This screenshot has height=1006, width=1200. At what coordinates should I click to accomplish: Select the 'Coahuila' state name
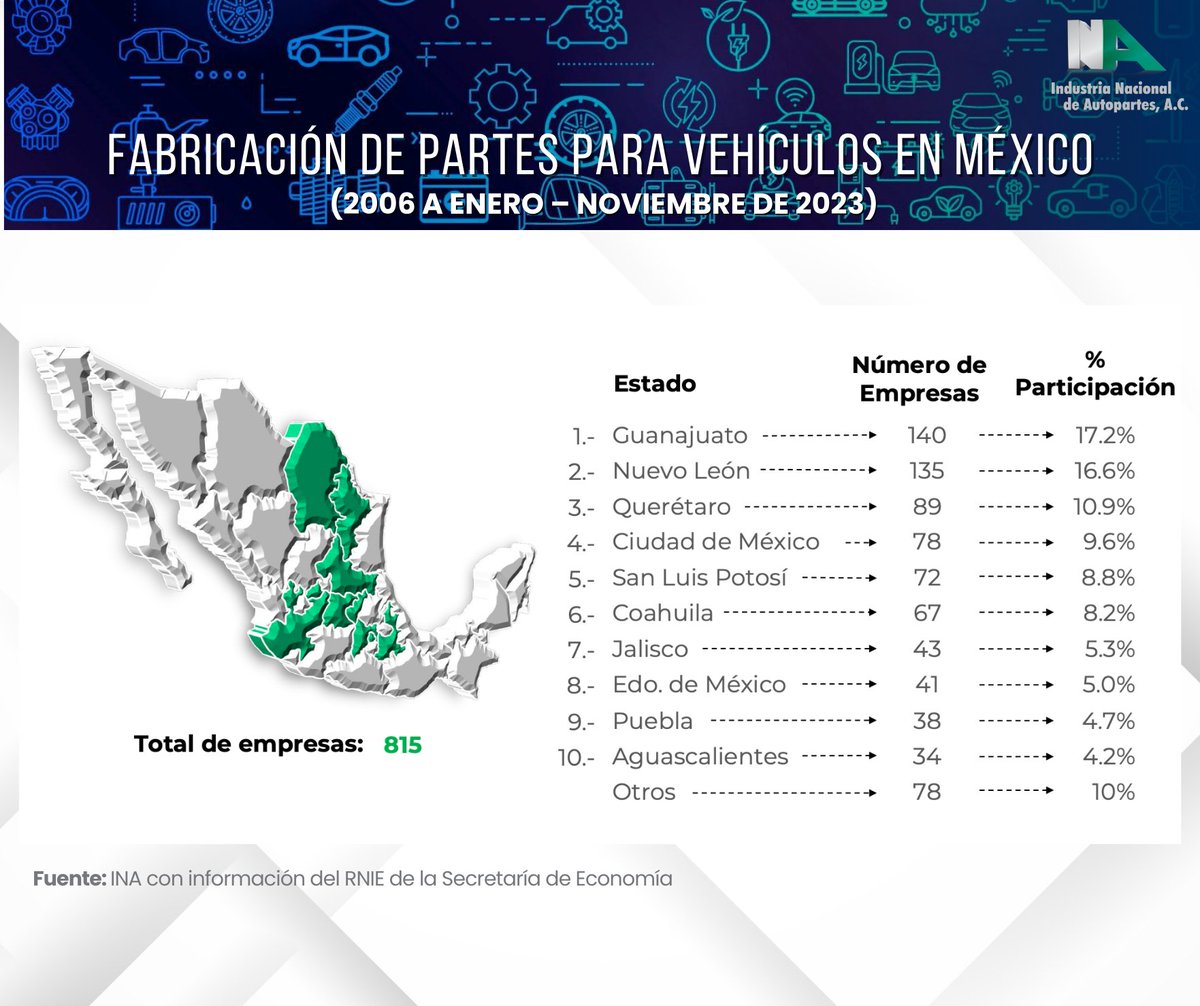pyautogui.click(x=662, y=613)
